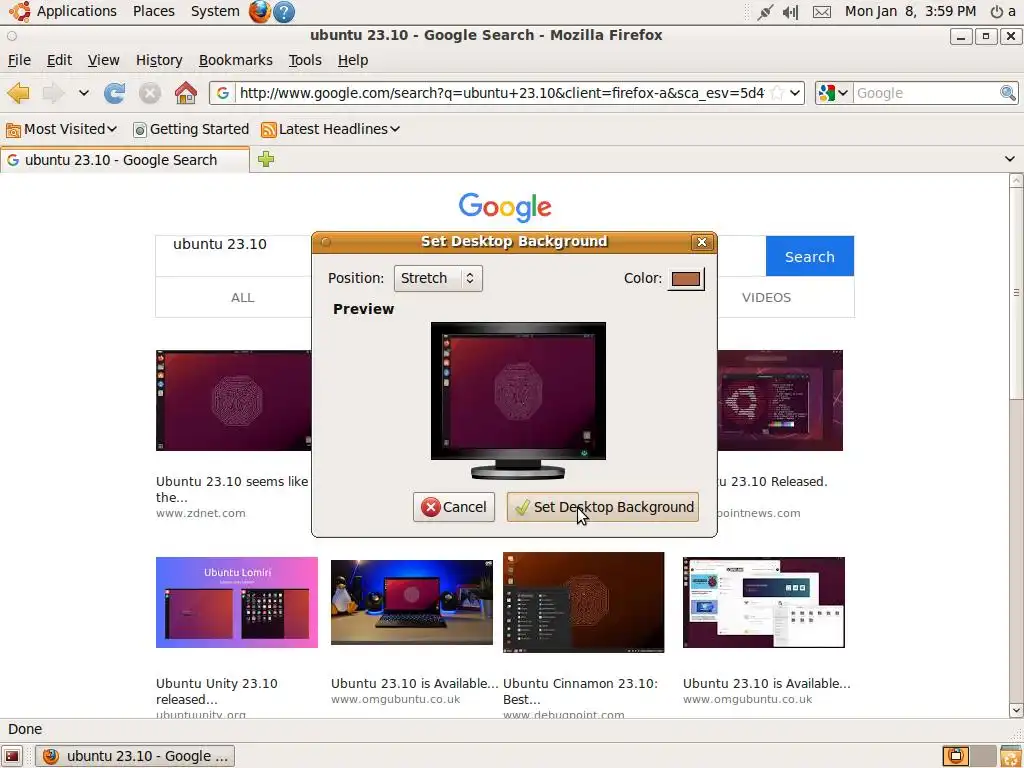This screenshot has height=768, width=1024.
Task: Close the Set Desktop Background dialog
Action: (x=702, y=242)
